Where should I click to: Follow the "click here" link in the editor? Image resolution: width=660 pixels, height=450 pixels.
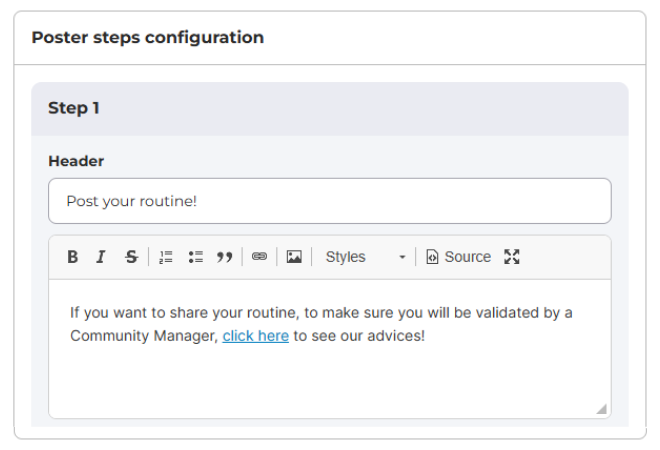pos(256,336)
